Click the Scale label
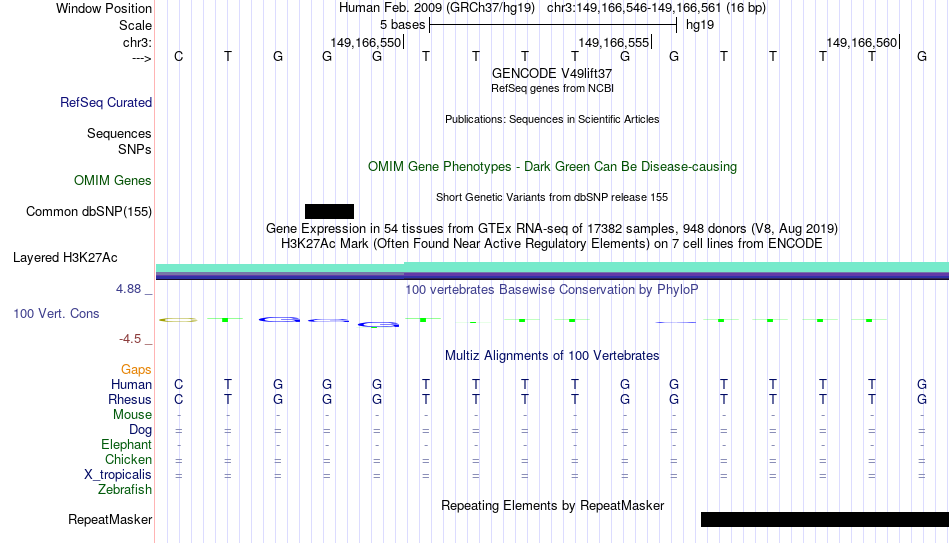The height and width of the screenshot is (543, 950). coord(135,25)
